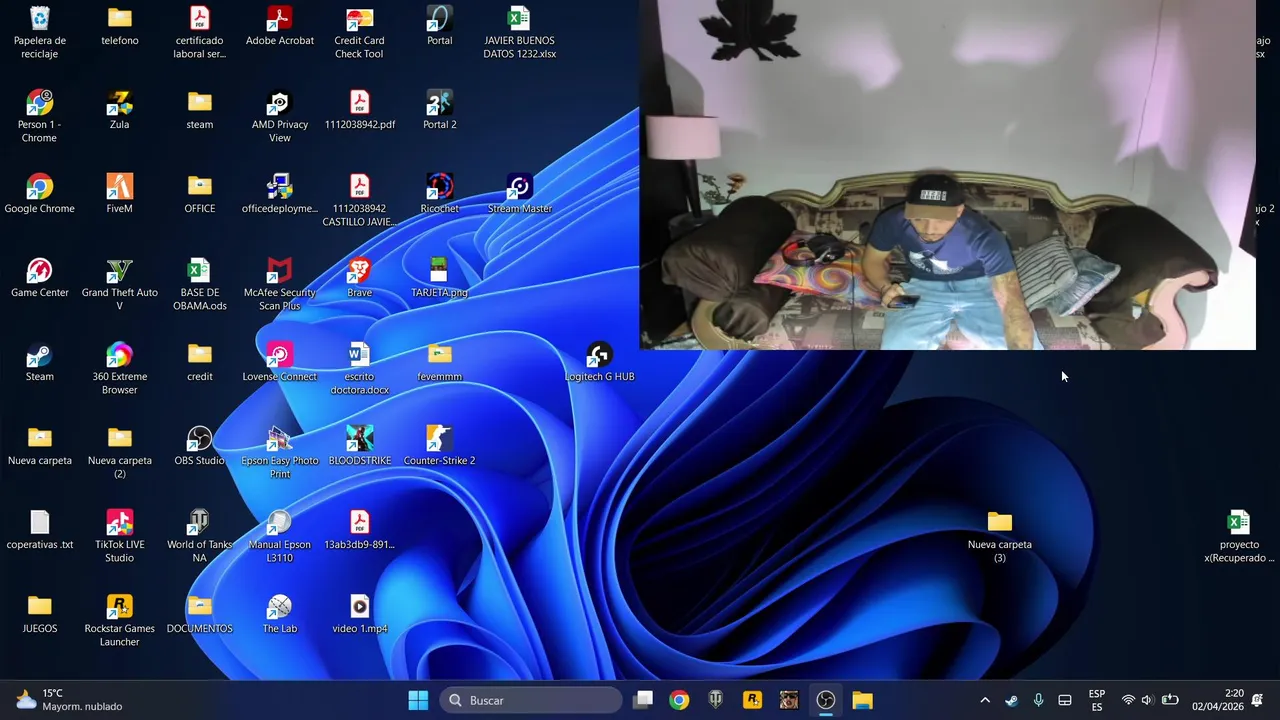Select the Steam desktop shortcut
Image resolution: width=1280 pixels, height=720 pixels.
(39, 362)
